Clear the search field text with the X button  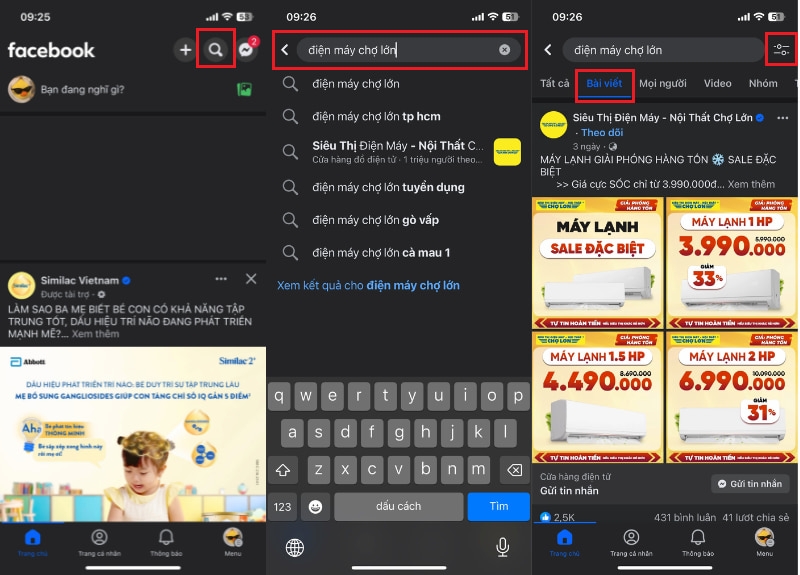504,49
